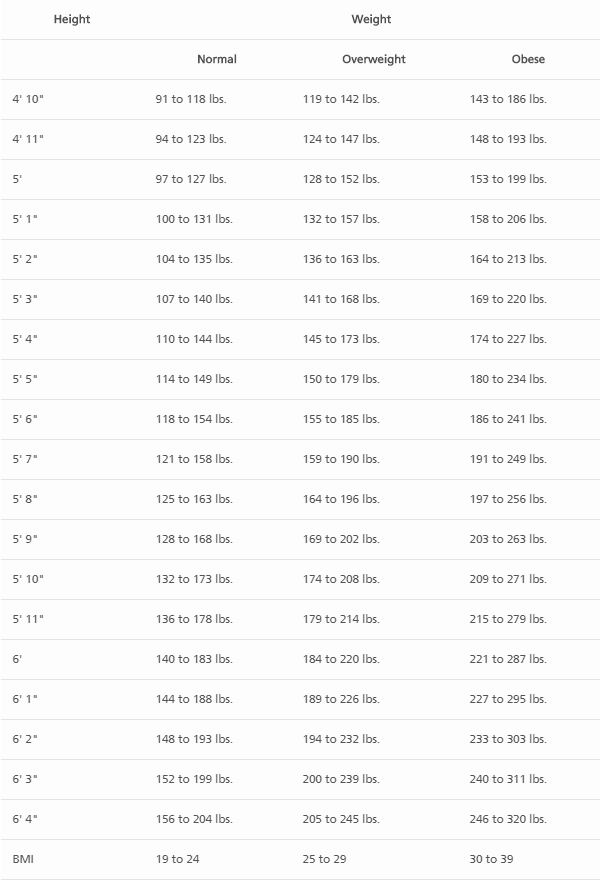This screenshot has width=601, height=883.
Task: Click the 158 to 206 lbs. cell
Action: click(508, 219)
